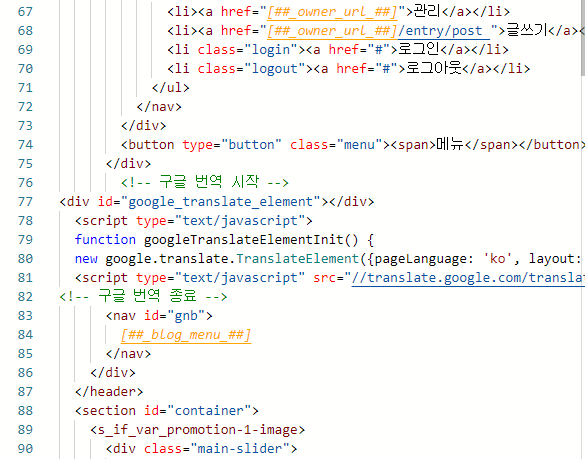Click line number 67 in the gutter
Screen dimensions: 585x459
pos(25,12)
